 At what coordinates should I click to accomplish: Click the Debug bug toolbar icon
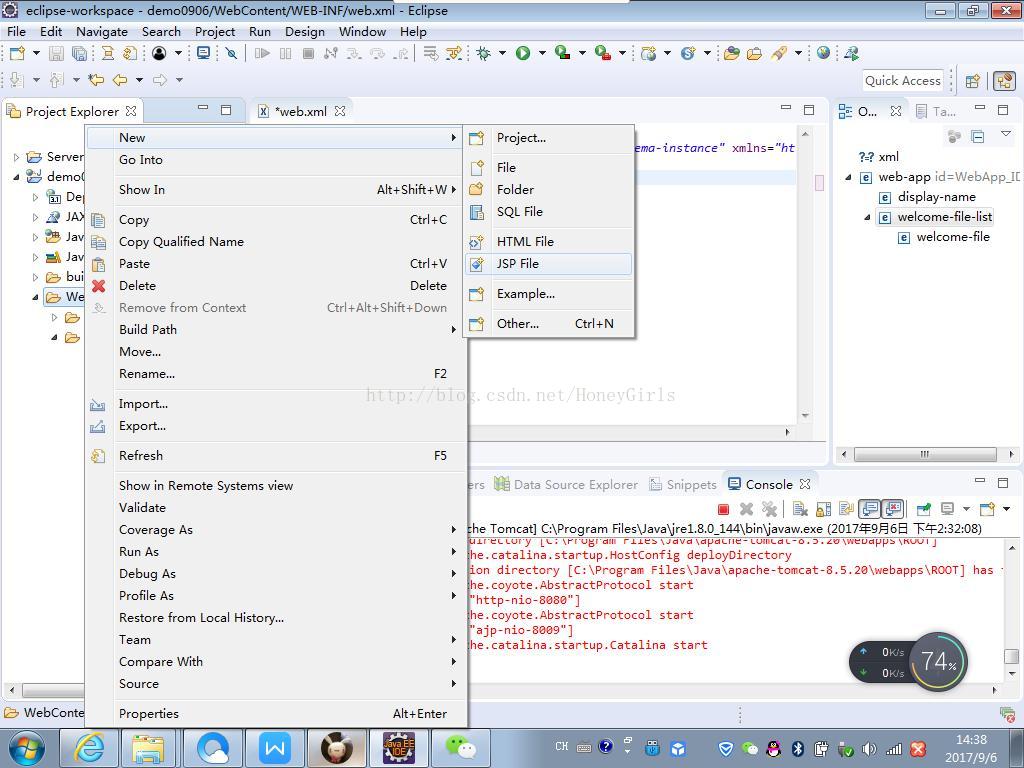(484, 53)
